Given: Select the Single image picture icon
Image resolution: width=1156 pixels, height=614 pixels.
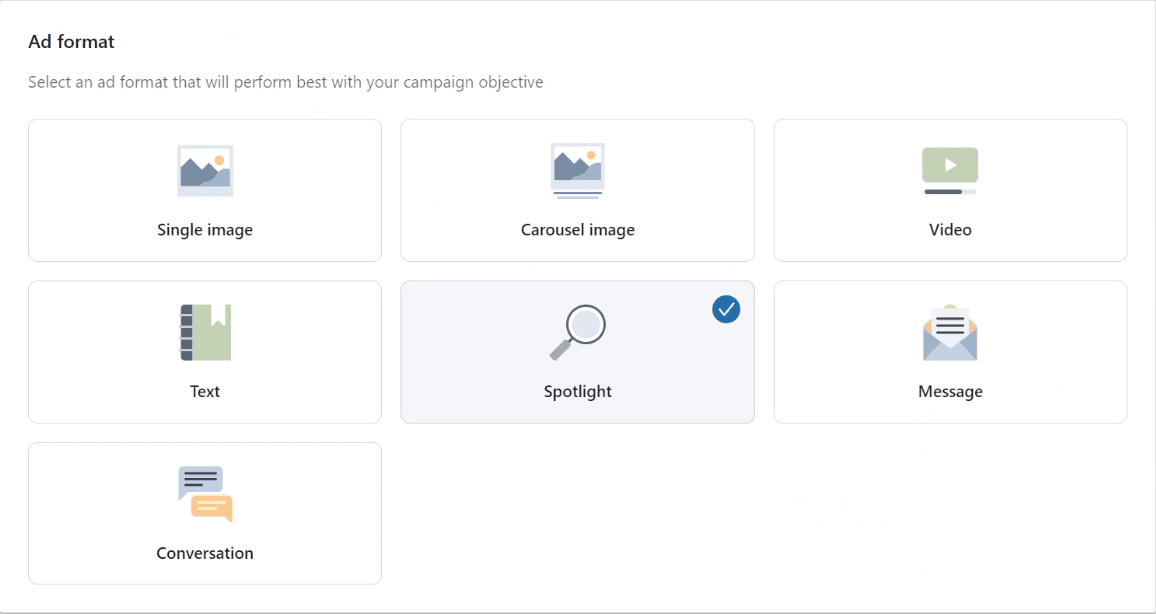Looking at the screenshot, I should click(x=205, y=170).
